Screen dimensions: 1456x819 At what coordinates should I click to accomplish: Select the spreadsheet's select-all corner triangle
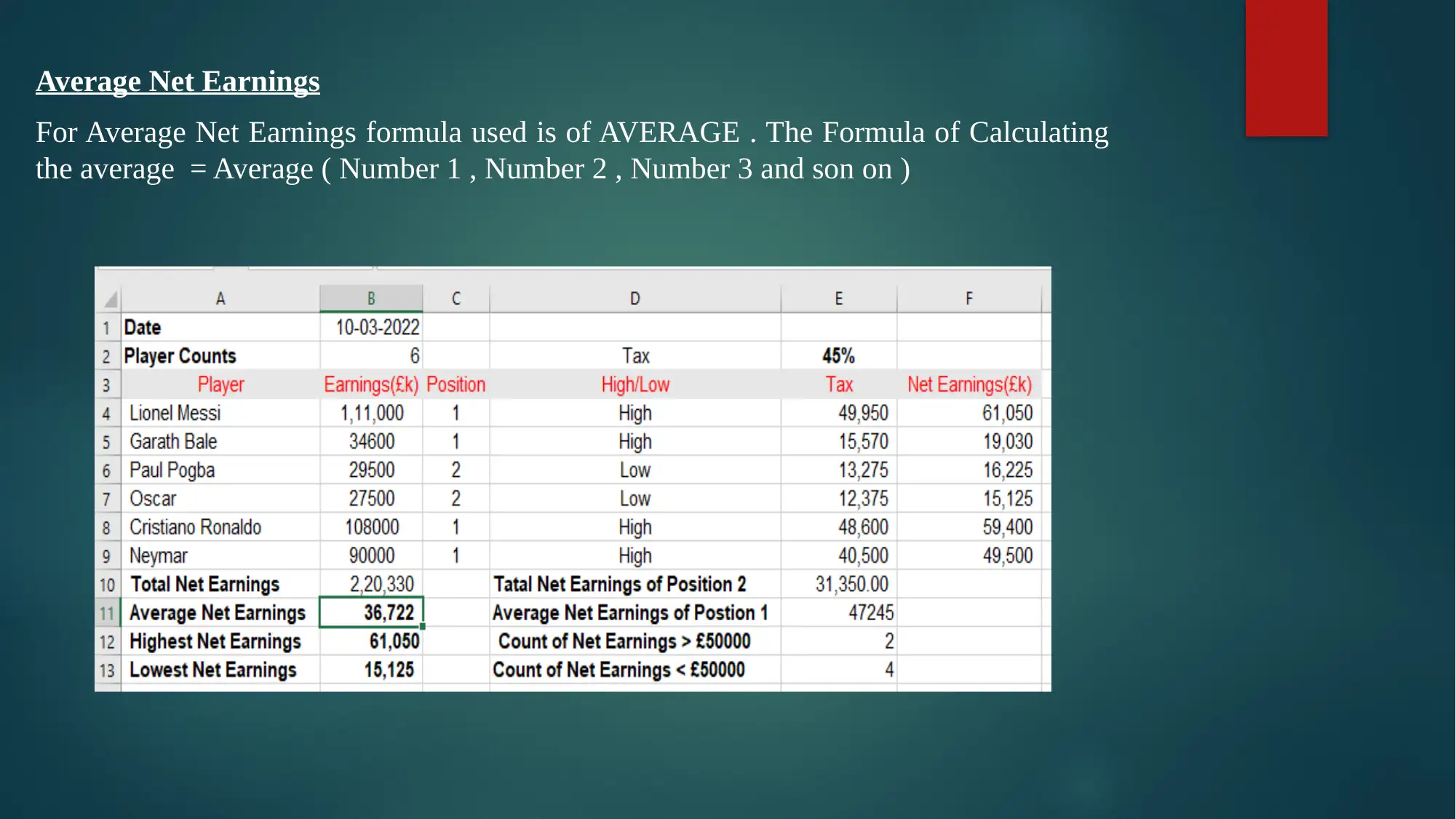click(111, 299)
